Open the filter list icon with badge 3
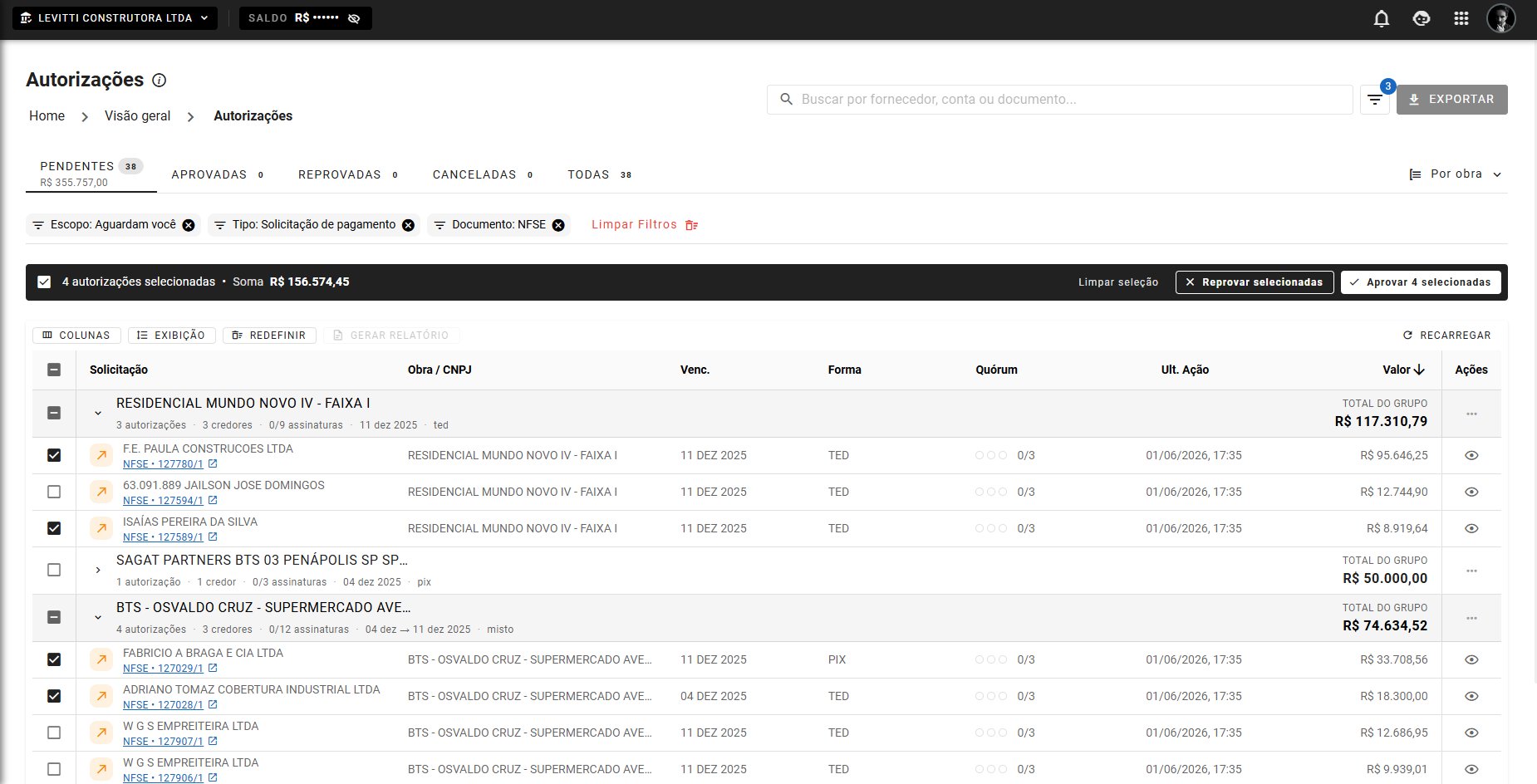1537x784 pixels. 1375,100
